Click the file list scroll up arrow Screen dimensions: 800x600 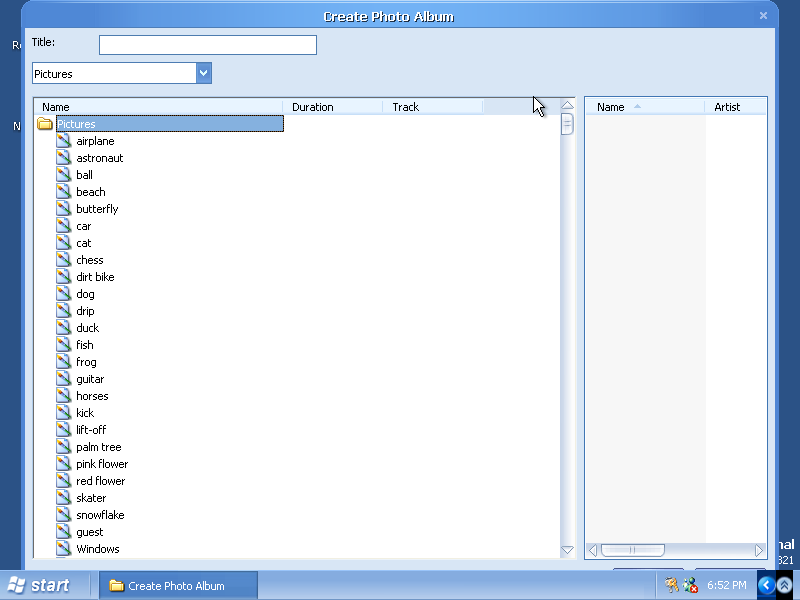pyautogui.click(x=567, y=106)
